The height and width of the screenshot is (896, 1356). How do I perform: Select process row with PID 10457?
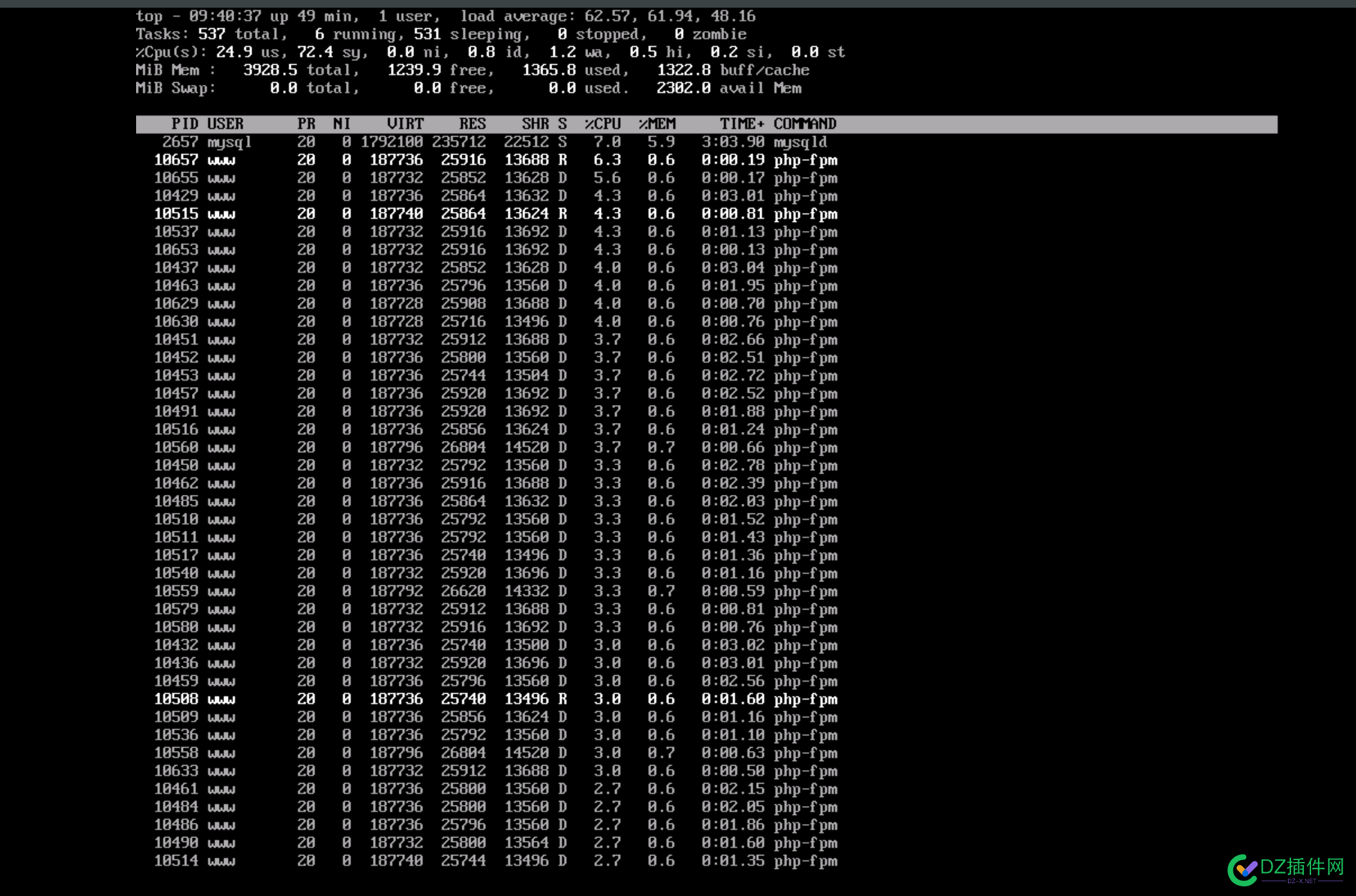tap(494, 393)
